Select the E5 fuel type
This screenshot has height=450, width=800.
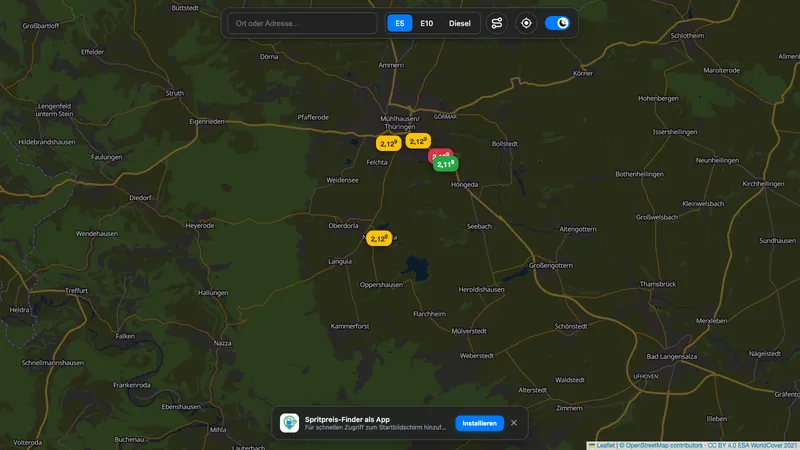click(x=399, y=23)
